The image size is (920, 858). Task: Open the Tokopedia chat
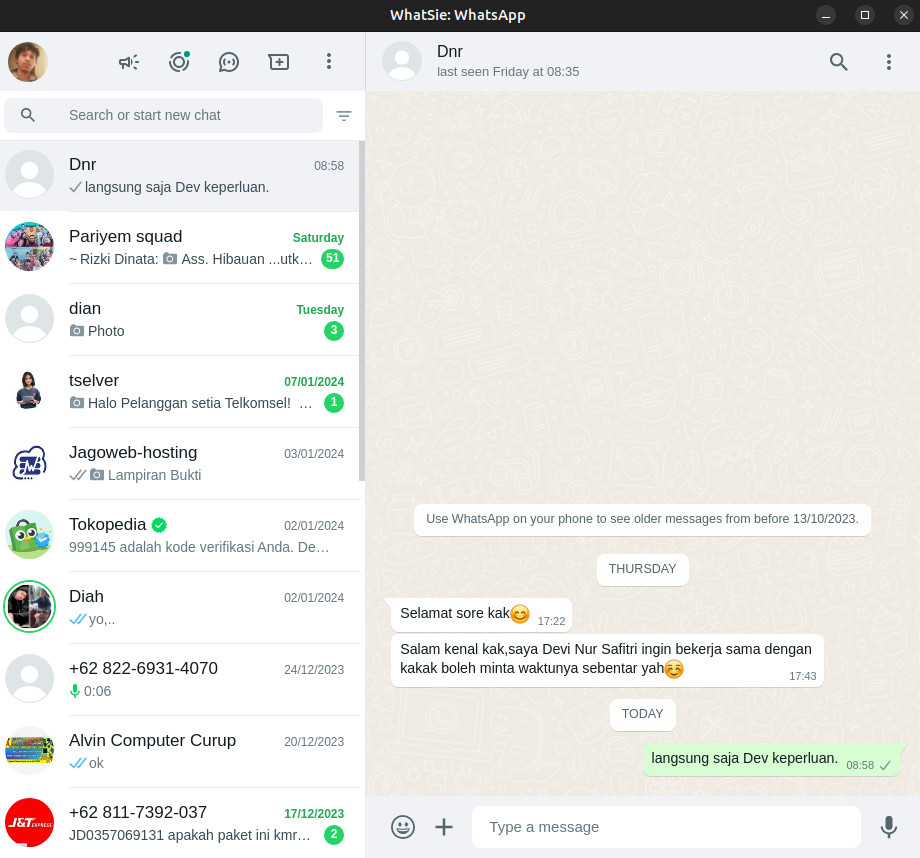point(180,535)
